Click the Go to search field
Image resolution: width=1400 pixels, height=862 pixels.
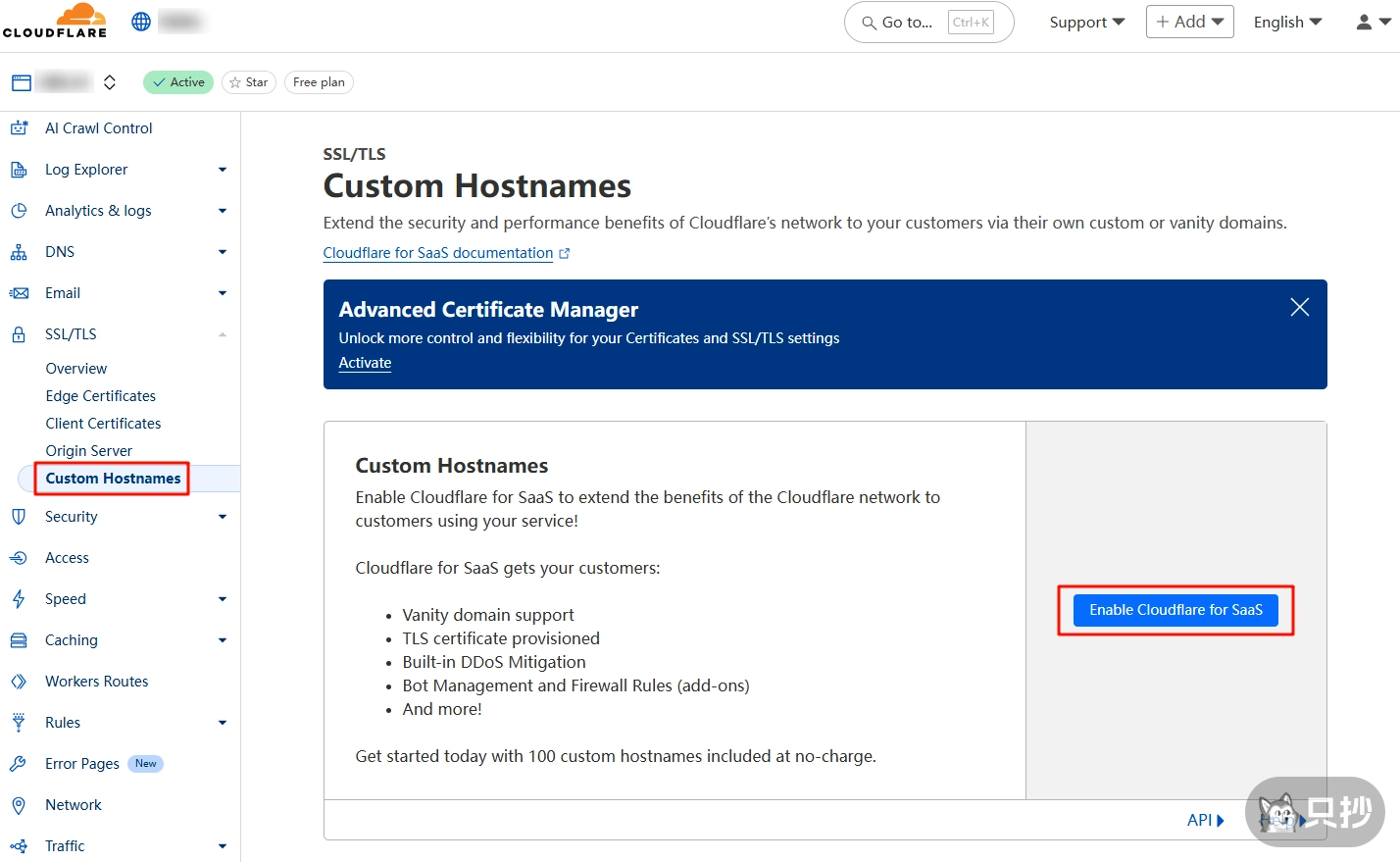point(912,22)
